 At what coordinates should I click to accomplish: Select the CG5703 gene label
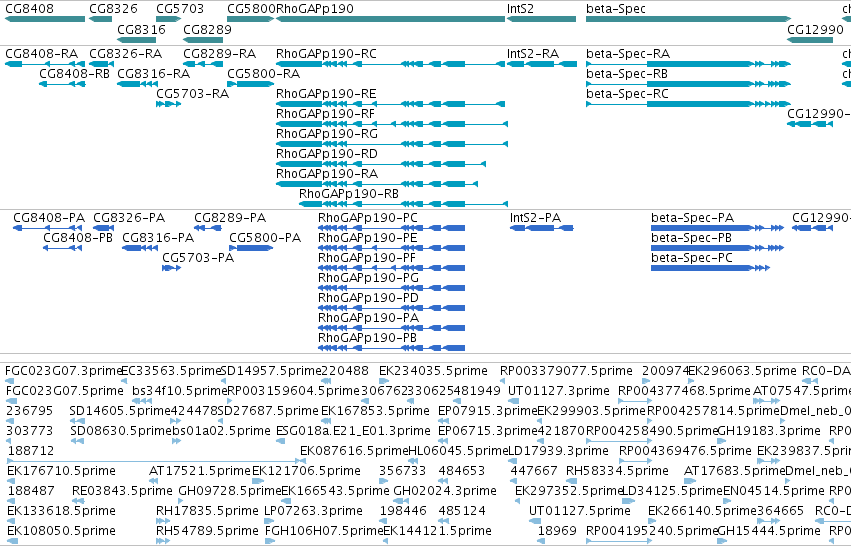click(x=180, y=9)
